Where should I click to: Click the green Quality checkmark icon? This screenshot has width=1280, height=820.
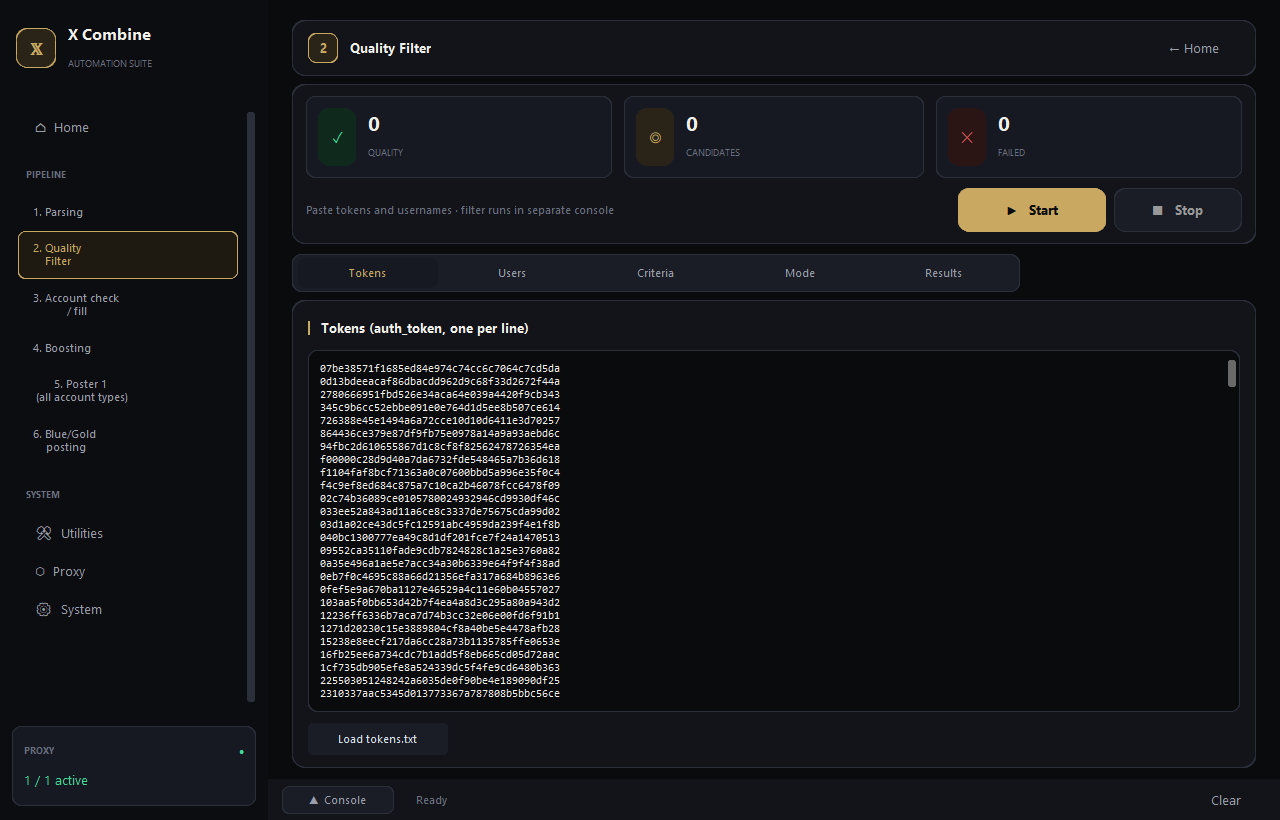[337, 137]
